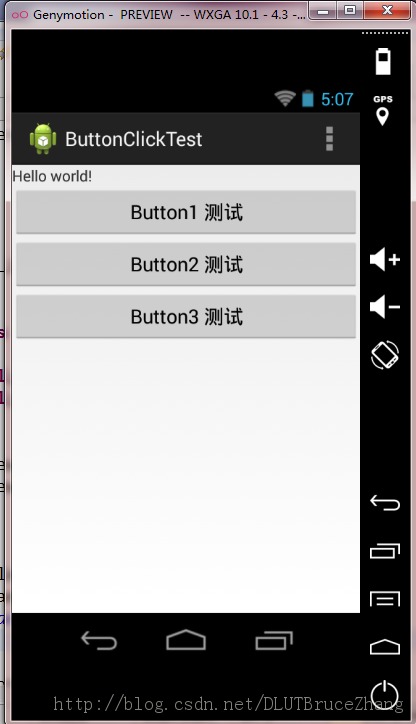The height and width of the screenshot is (724, 416).
Task: Tap the Android home navigation button
Action: coord(186,640)
